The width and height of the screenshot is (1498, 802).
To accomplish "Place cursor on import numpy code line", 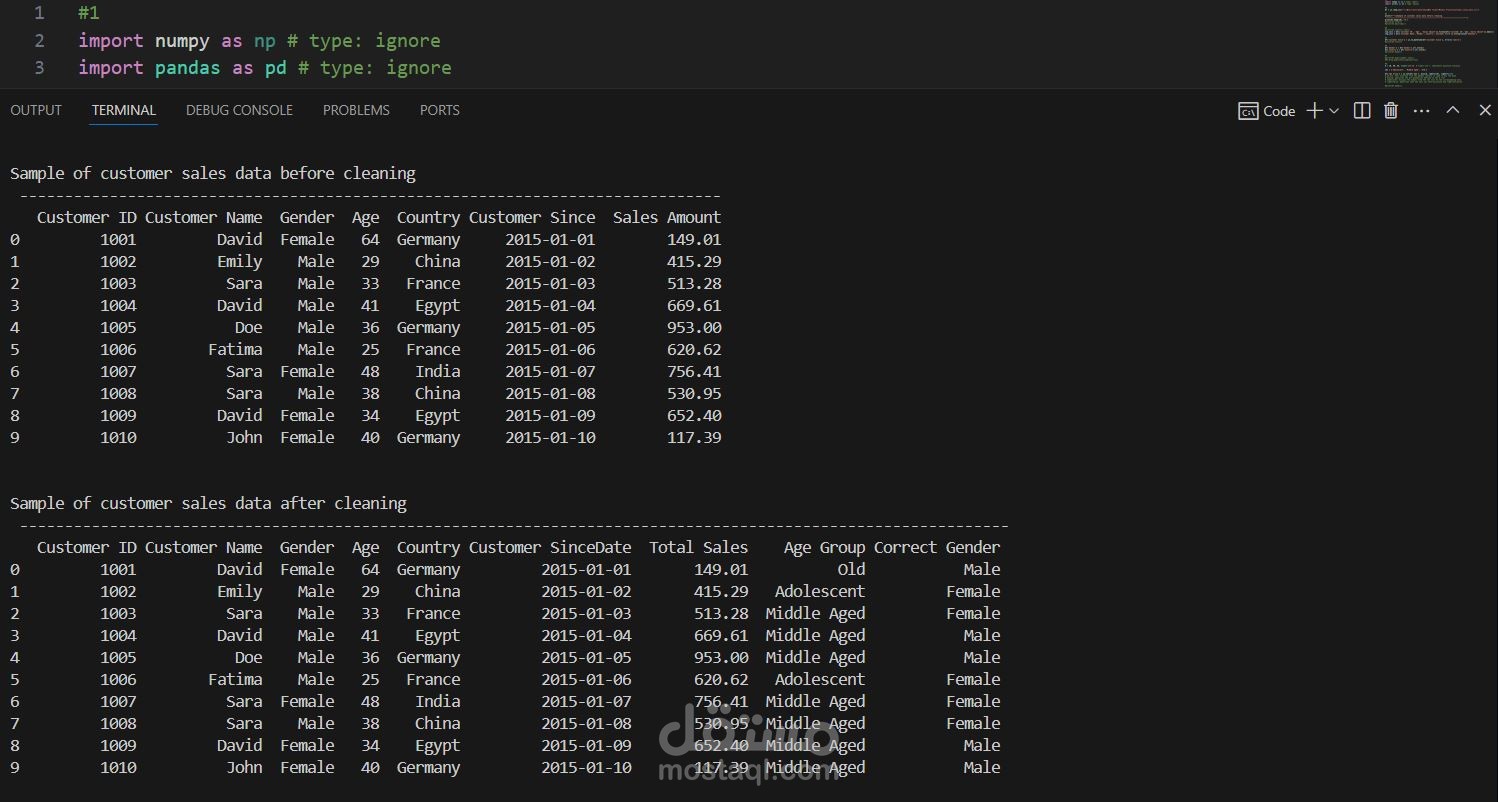I will [259, 41].
